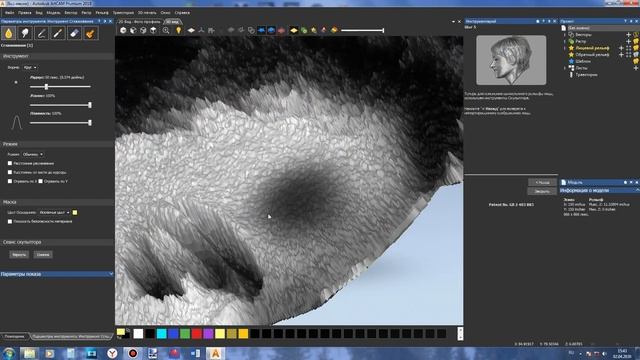
Task: Click the plus icon in the Растр row
Action: (629, 41)
